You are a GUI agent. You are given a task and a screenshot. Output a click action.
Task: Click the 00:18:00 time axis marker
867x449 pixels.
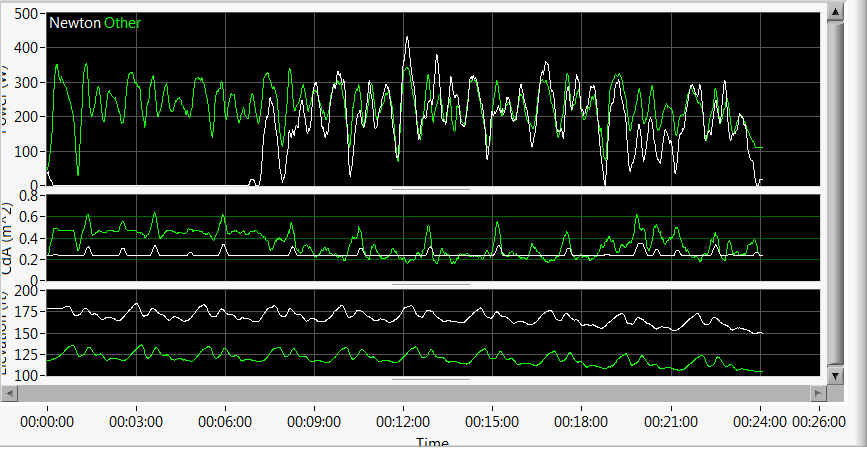[581, 422]
